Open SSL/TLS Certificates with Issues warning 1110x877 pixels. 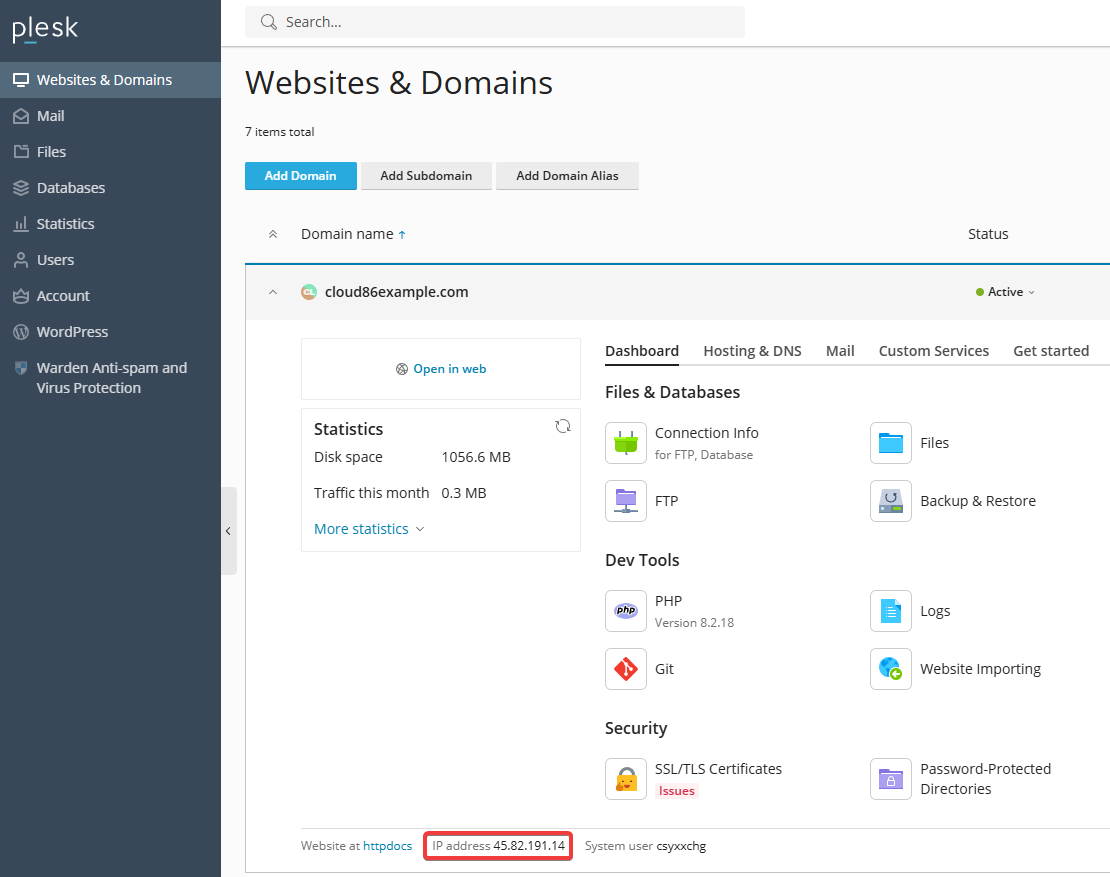pyautogui.click(x=626, y=777)
